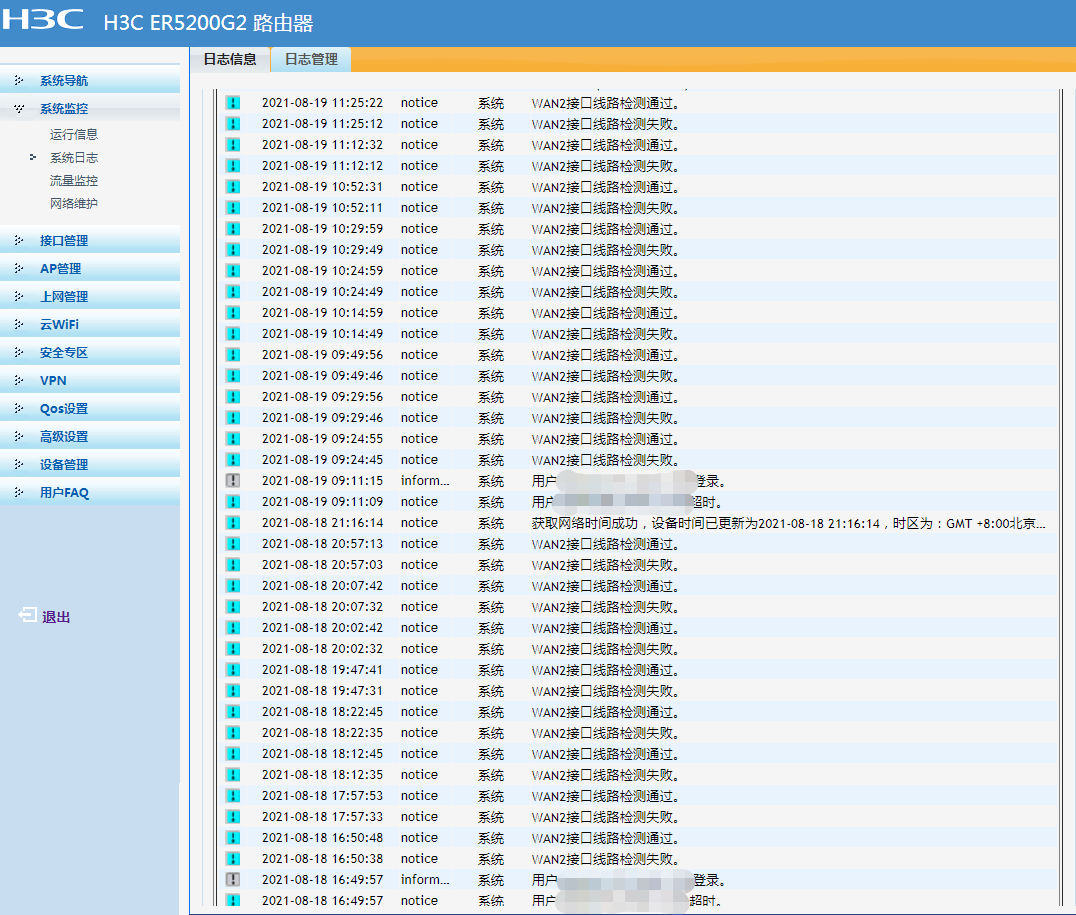
Task: Click notice icon for 2021-08-18 20:02:32 entry
Action: tap(233, 649)
